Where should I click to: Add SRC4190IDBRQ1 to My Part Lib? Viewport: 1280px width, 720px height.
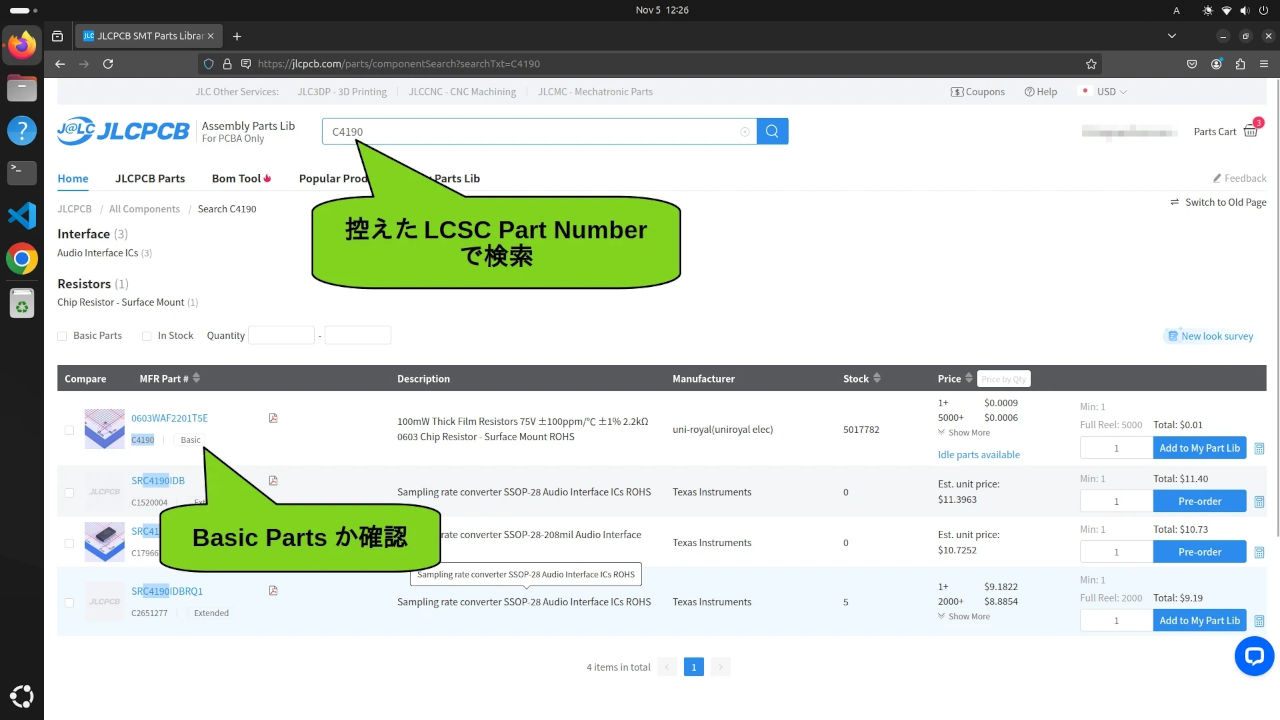(1200, 620)
